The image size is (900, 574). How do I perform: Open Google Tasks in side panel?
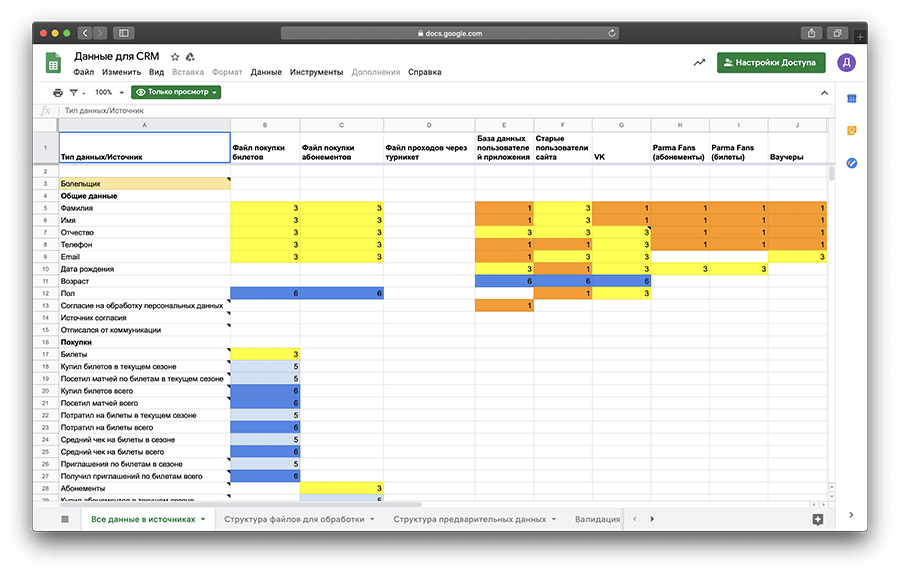[x=851, y=162]
